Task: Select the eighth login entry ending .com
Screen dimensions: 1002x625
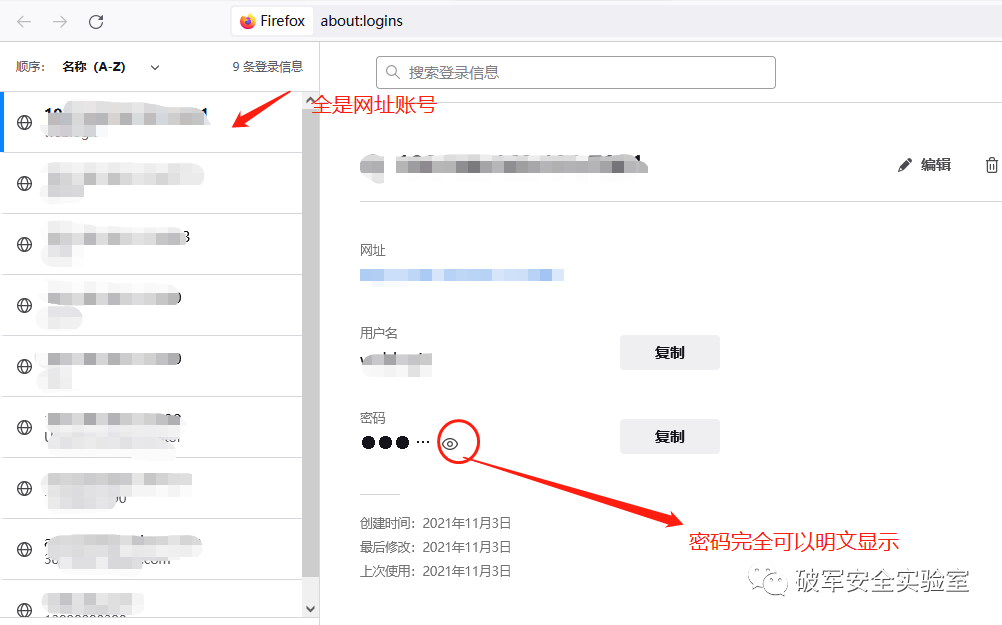Action: click(x=151, y=549)
